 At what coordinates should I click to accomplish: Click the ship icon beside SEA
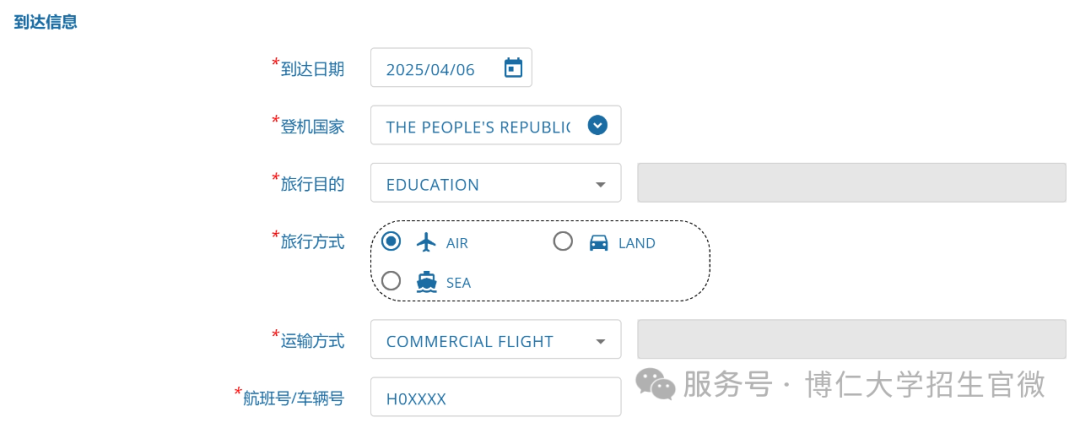[427, 282]
